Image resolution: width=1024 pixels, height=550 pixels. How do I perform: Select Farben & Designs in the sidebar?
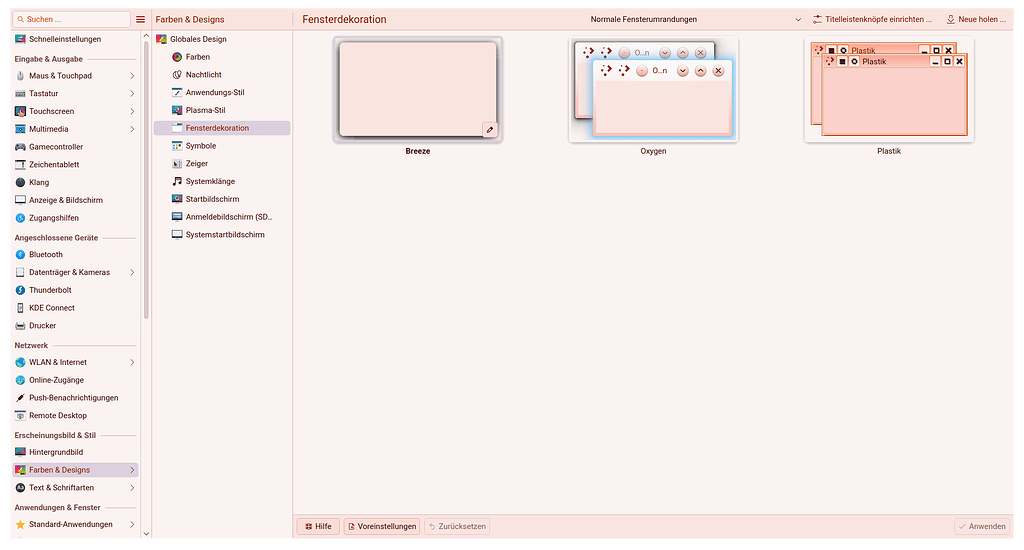pos(75,470)
